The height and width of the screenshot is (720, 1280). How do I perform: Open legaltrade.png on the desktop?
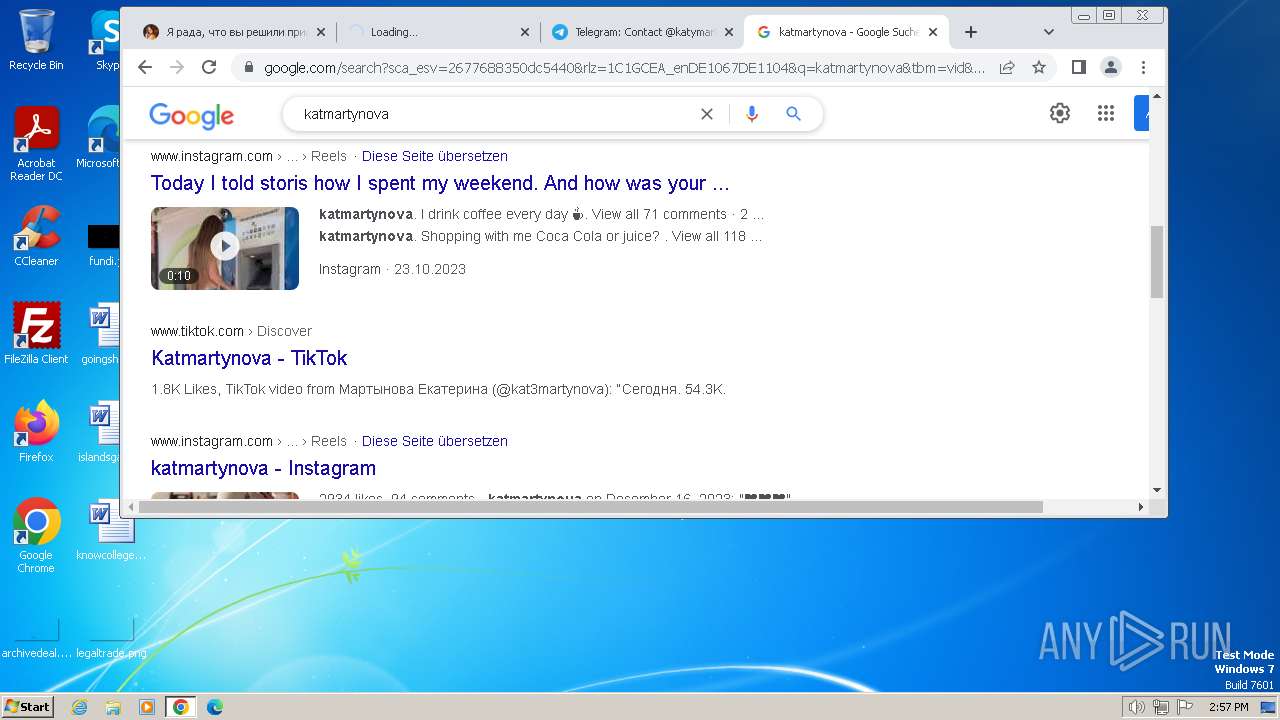pos(110,640)
